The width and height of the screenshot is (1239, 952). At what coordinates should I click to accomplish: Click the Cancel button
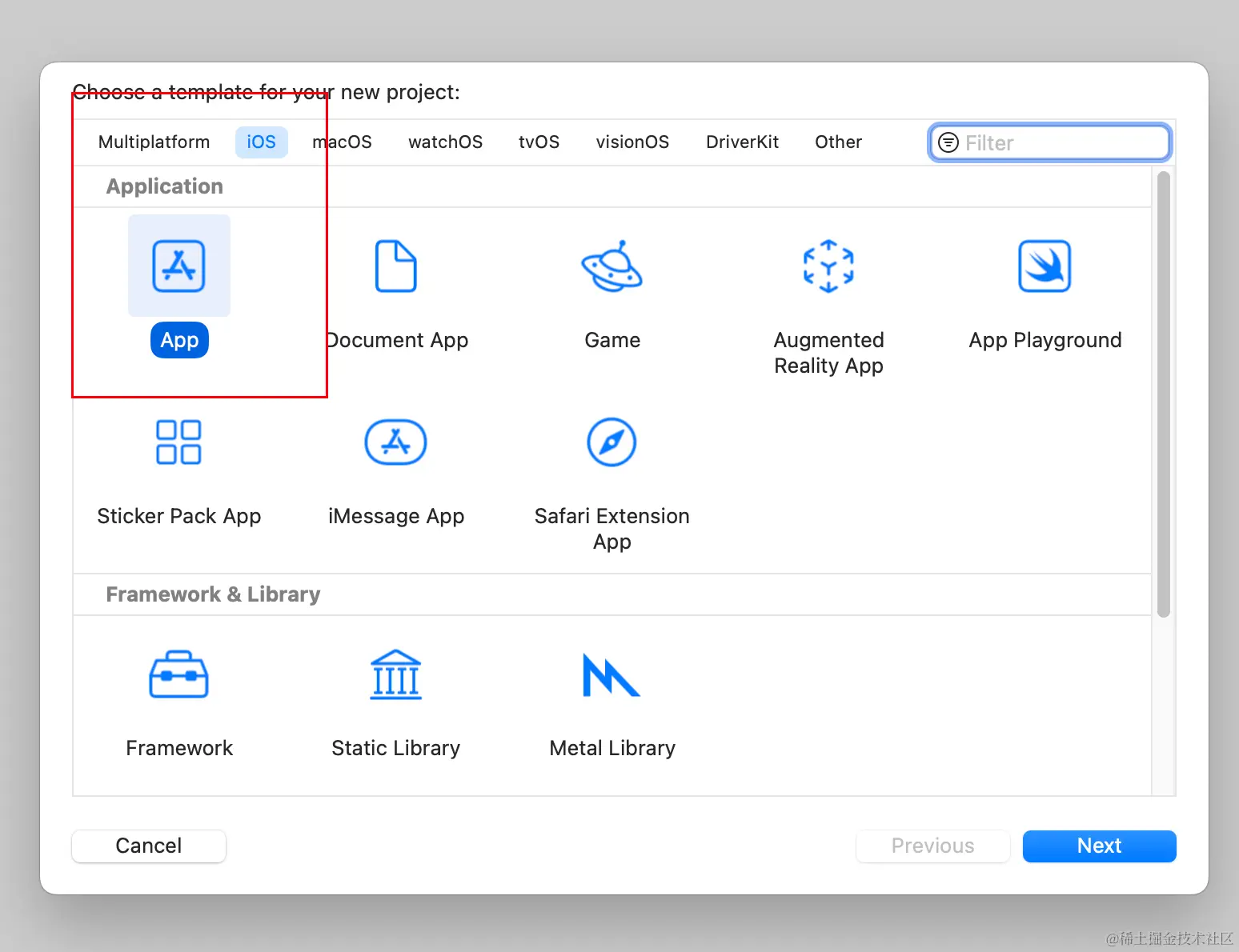point(149,846)
